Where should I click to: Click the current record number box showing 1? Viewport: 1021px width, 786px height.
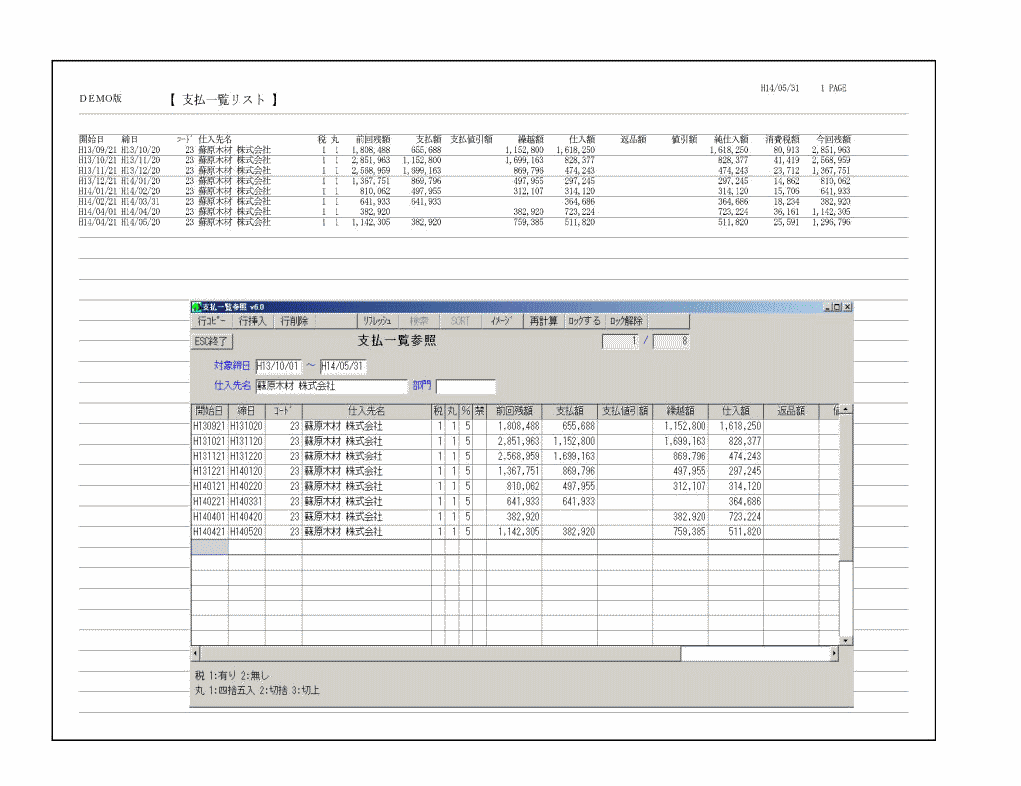point(621,341)
